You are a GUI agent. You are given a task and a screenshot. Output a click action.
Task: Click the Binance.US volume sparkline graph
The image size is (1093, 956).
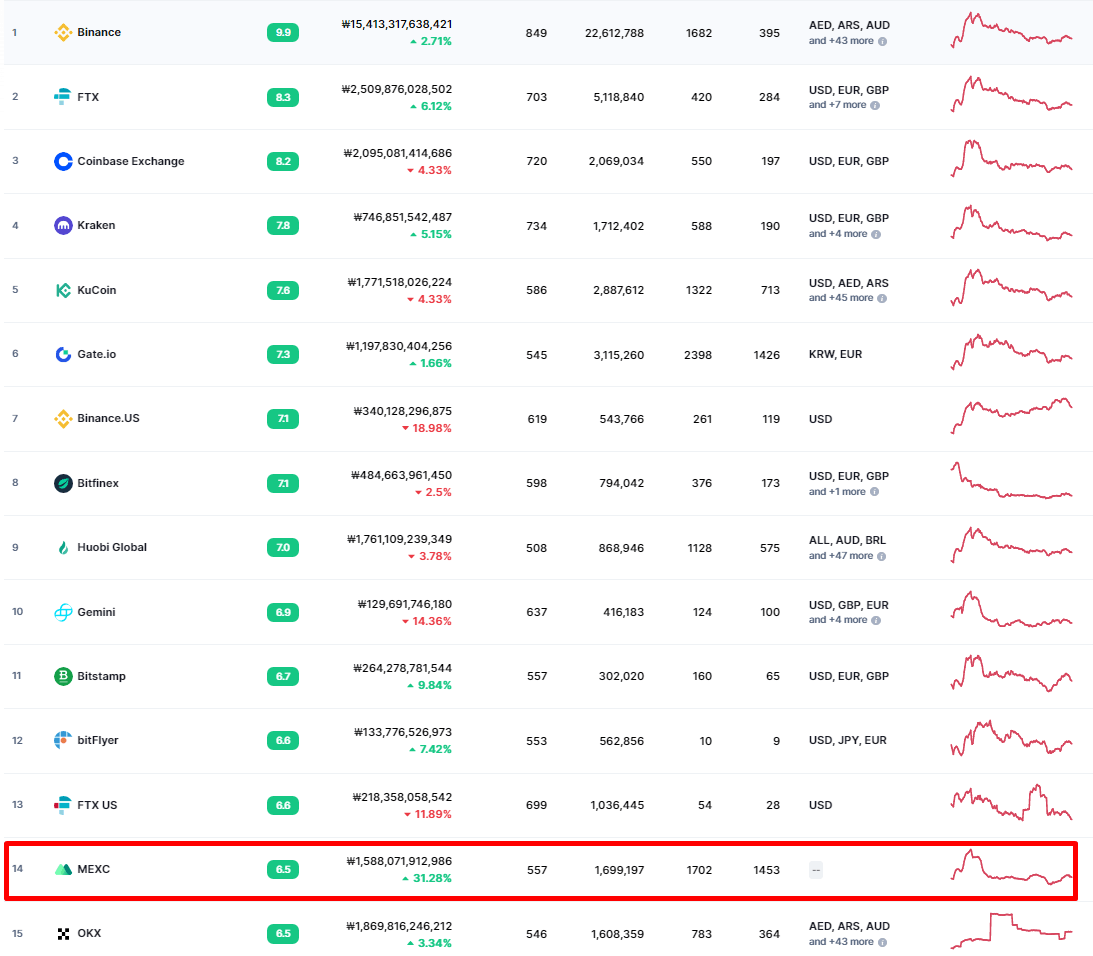coord(1011,416)
